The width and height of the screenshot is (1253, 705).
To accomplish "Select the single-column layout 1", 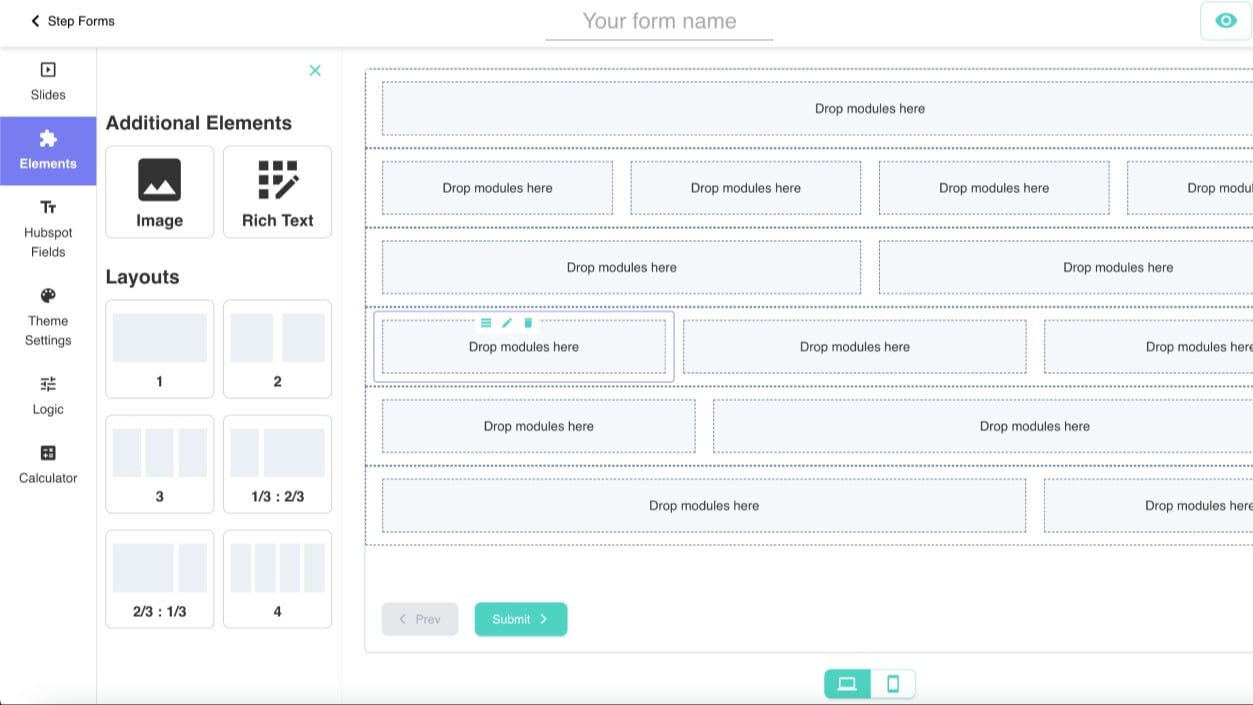I will coord(159,348).
